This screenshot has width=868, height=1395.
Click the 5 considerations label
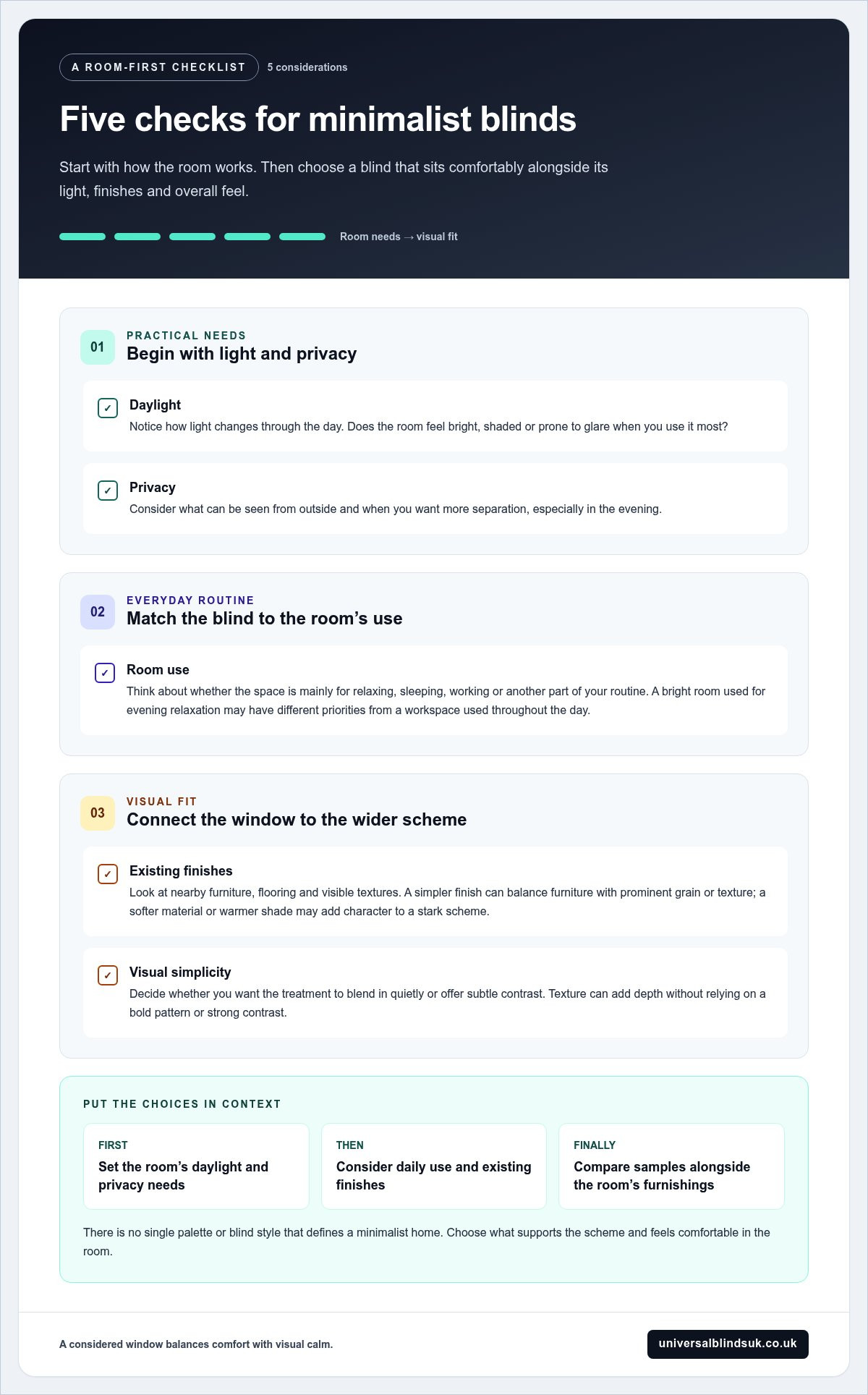pos(307,67)
